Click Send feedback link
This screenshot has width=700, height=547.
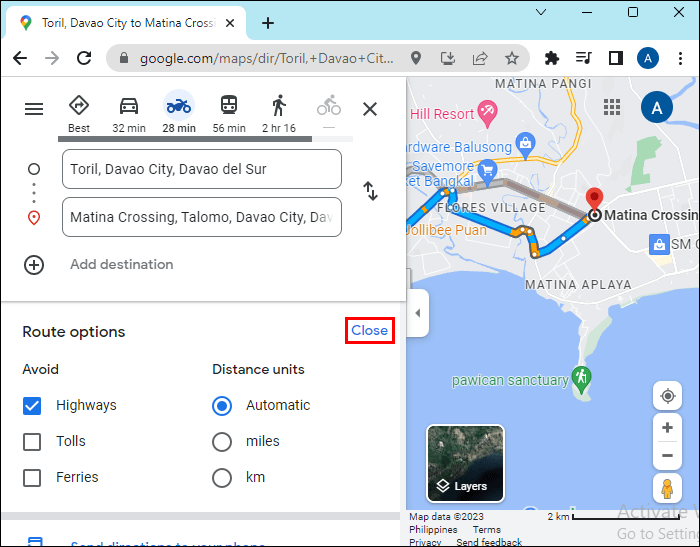(x=489, y=542)
